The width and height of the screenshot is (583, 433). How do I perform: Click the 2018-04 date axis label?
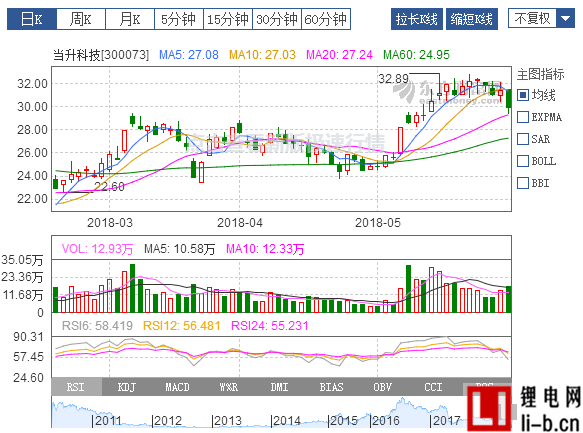click(x=240, y=223)
